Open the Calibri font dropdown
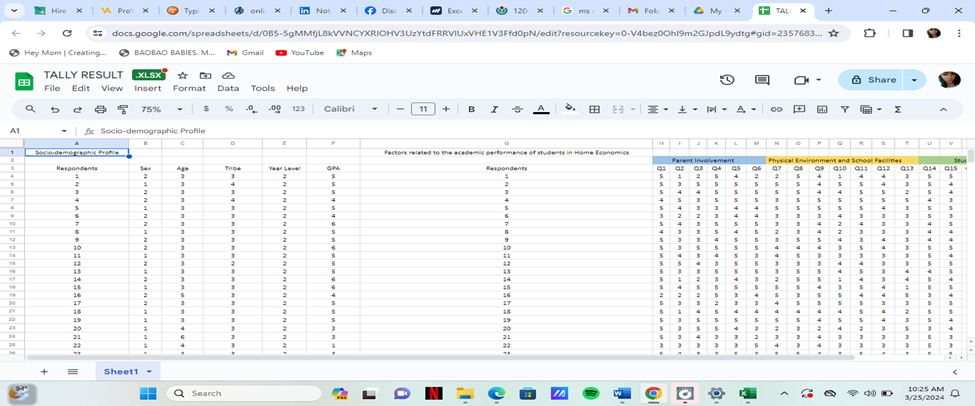The image size is (975, 406). tap(350, 109)
